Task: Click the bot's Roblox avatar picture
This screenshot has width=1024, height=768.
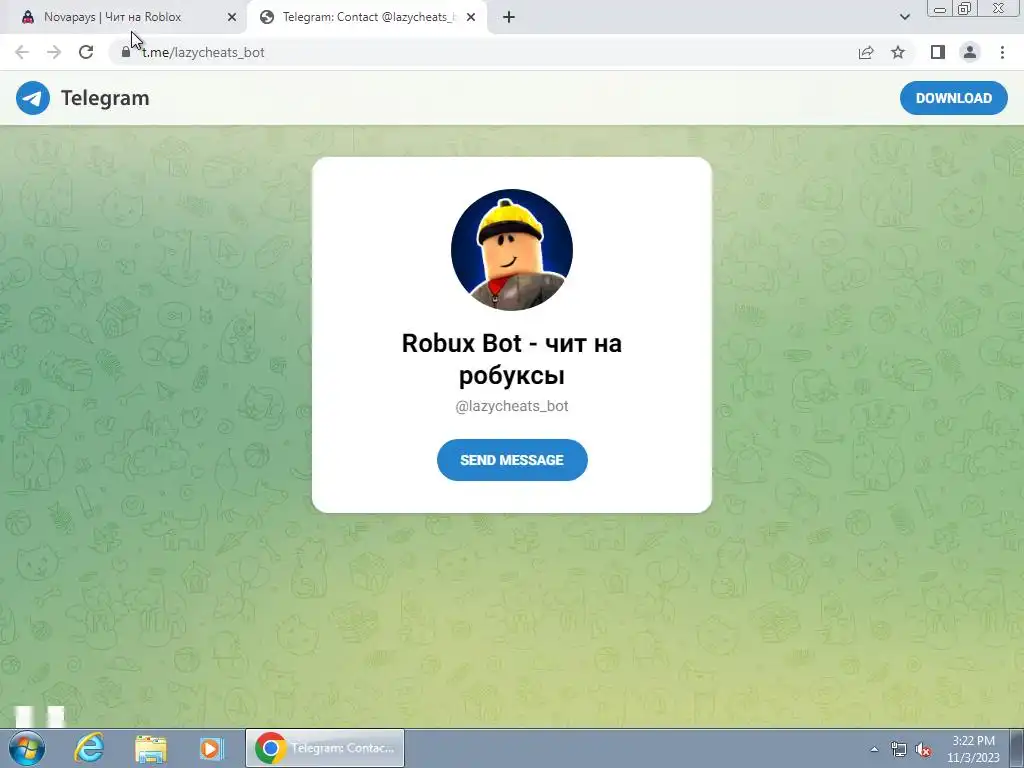Action: point(512,249)
